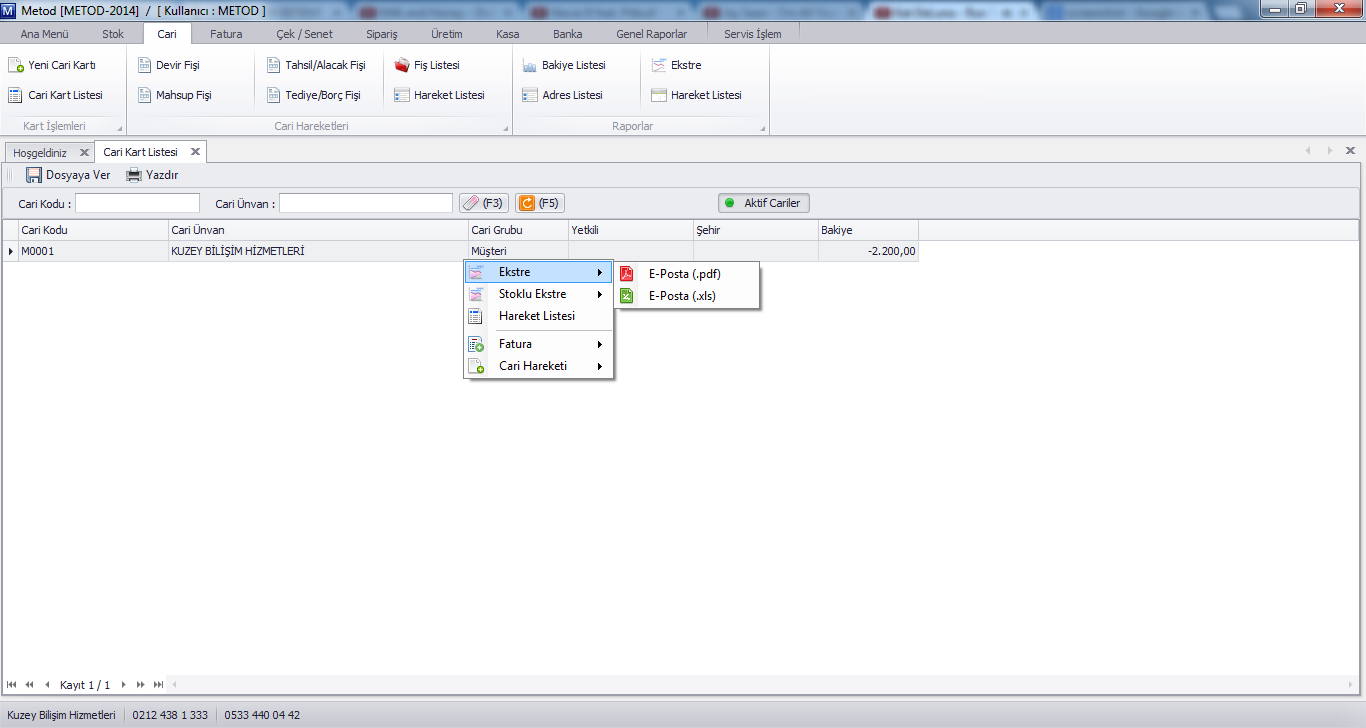
Task: Click the Fiş Listesi icon
Action: pyautogui.click(x=402, y=65)
